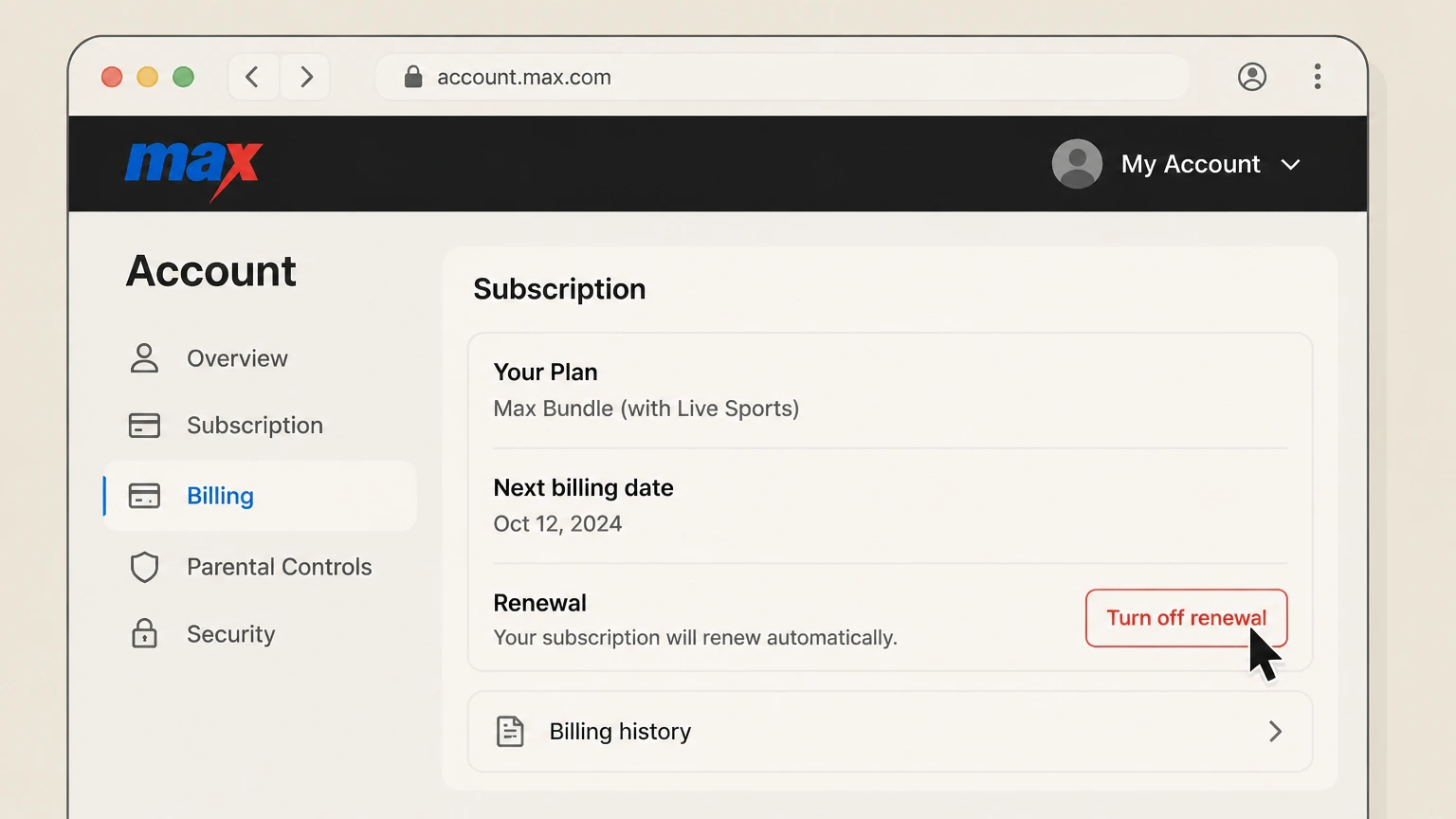Viewport: 1456px width, 819px height.
Task: Open the My Account label
Action: pos(1191,164)
